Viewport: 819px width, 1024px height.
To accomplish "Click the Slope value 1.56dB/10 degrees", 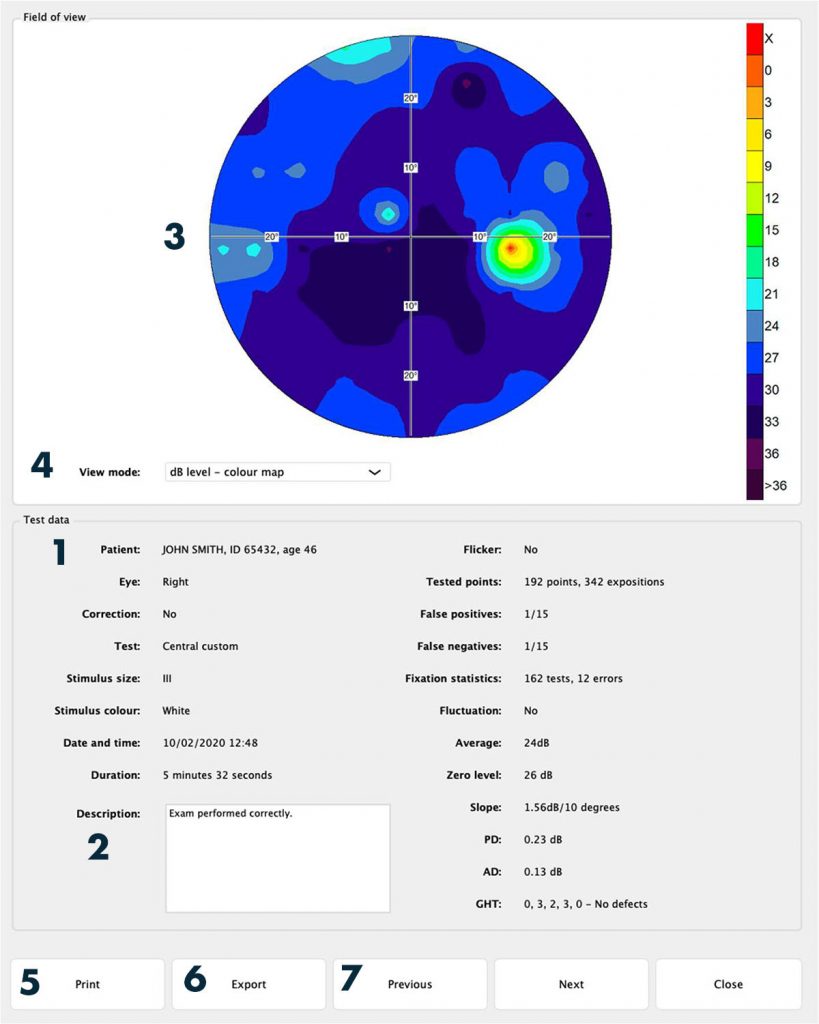I will 572,808.
